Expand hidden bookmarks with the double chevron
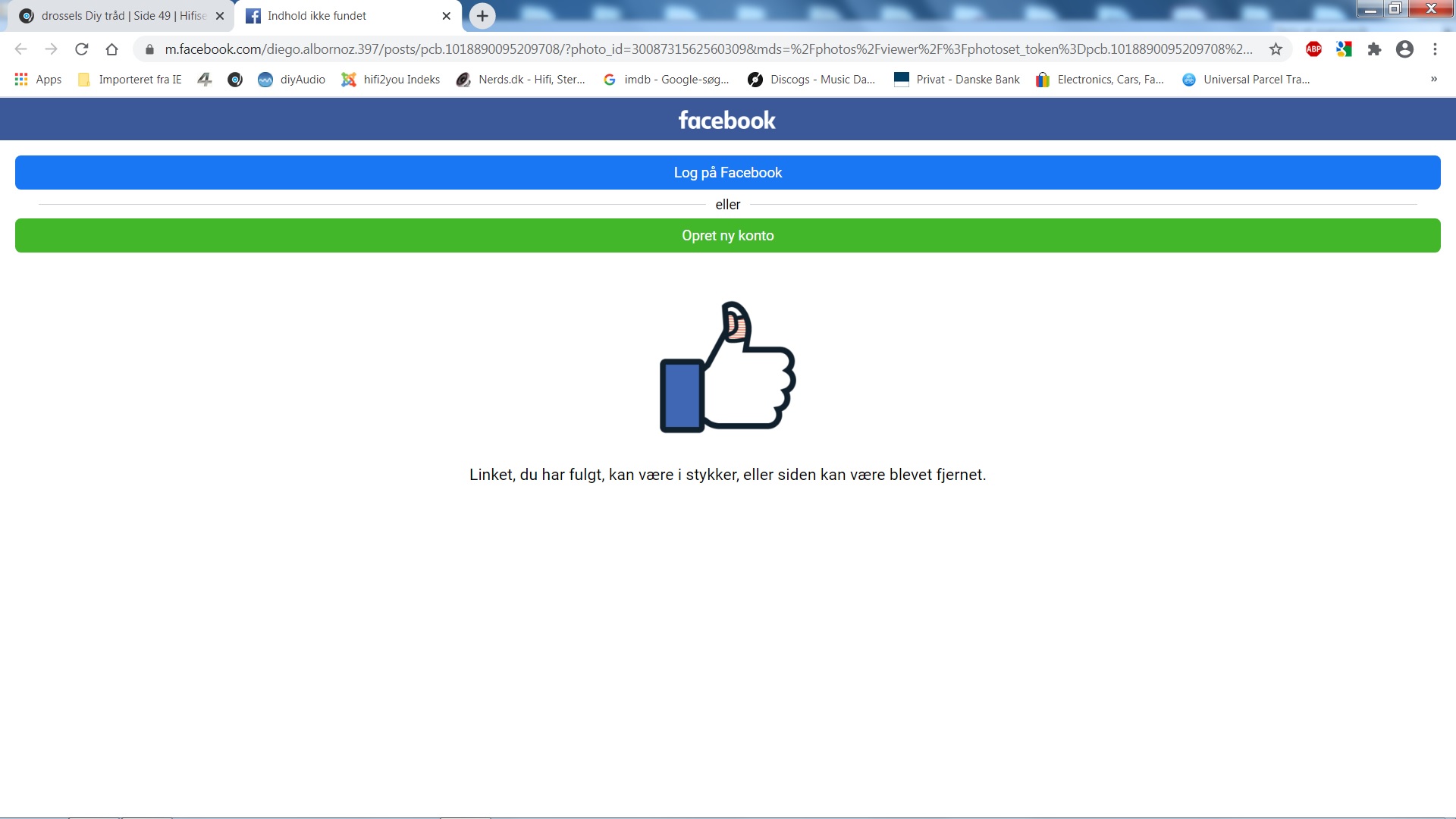This screenshot has width=1456, height=819. pos(1433,80)
